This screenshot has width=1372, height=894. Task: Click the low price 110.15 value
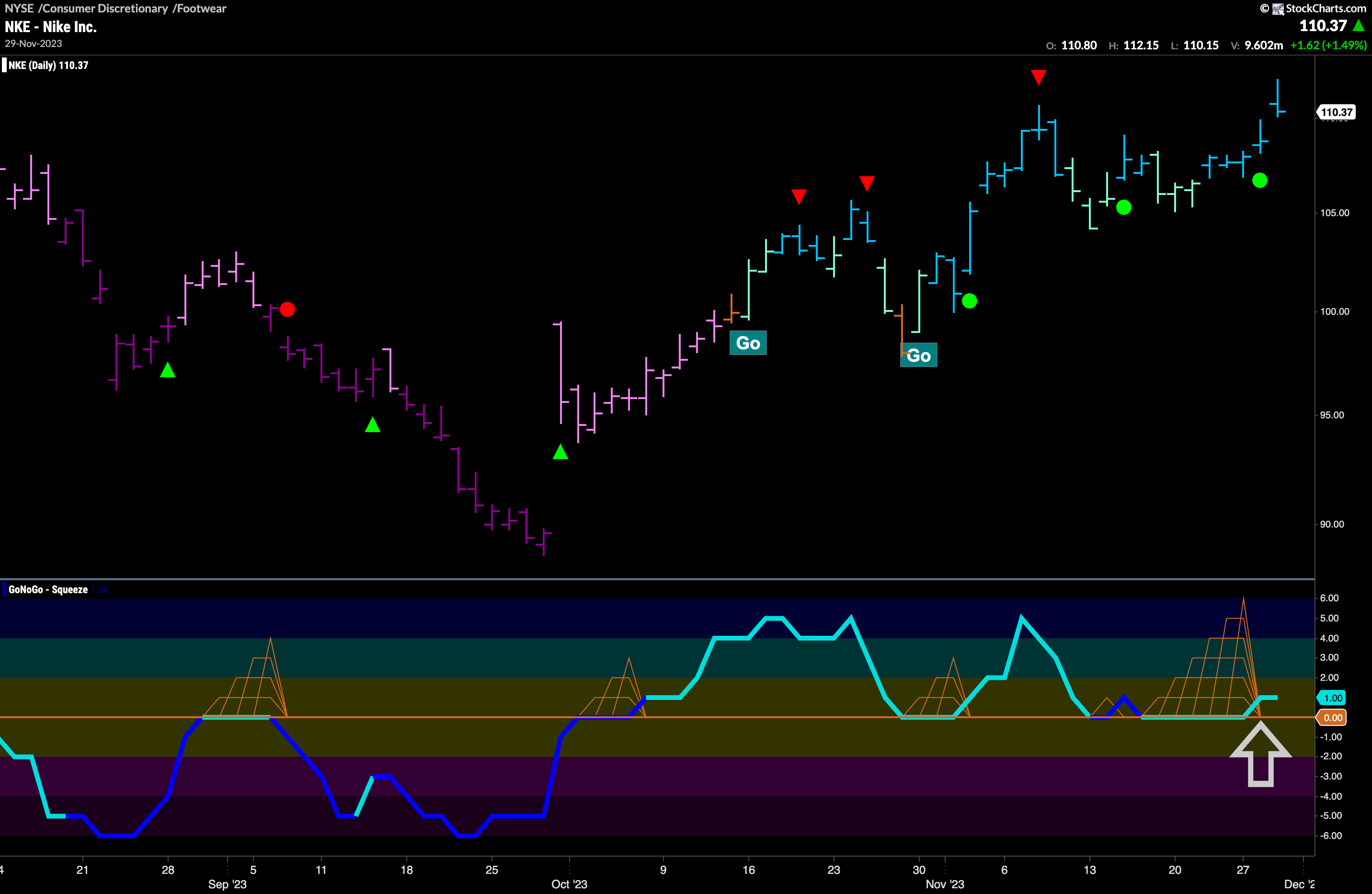[1201, 46]
